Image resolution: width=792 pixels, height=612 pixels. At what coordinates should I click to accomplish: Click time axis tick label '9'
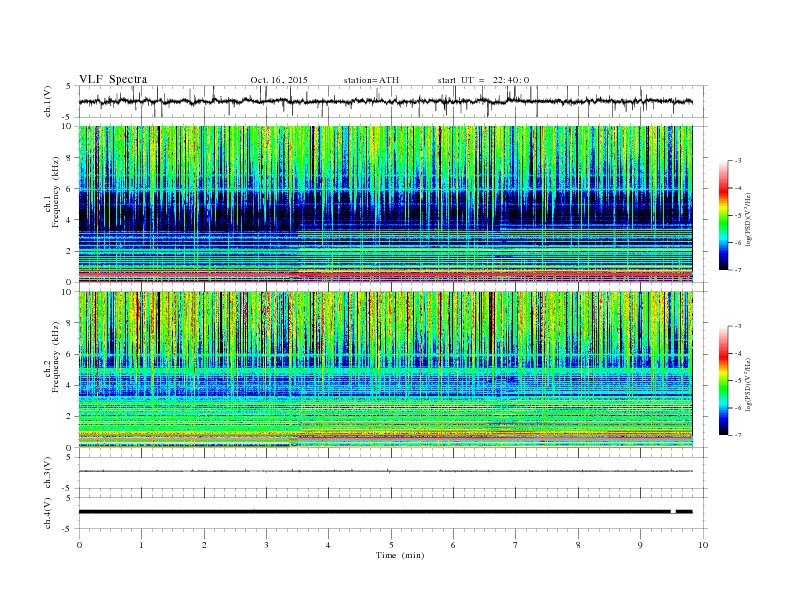click(x=640, y=545)
